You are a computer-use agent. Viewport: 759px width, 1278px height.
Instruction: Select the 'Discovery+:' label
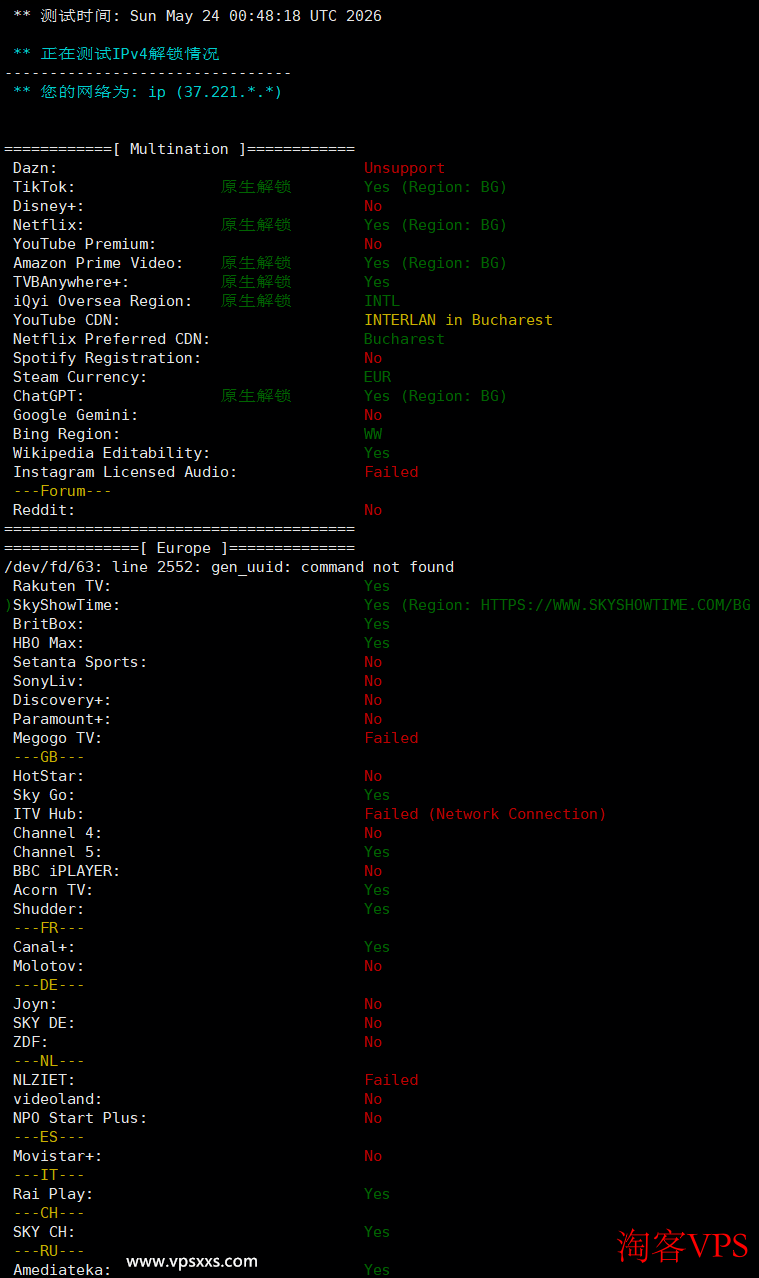(62, 700)
